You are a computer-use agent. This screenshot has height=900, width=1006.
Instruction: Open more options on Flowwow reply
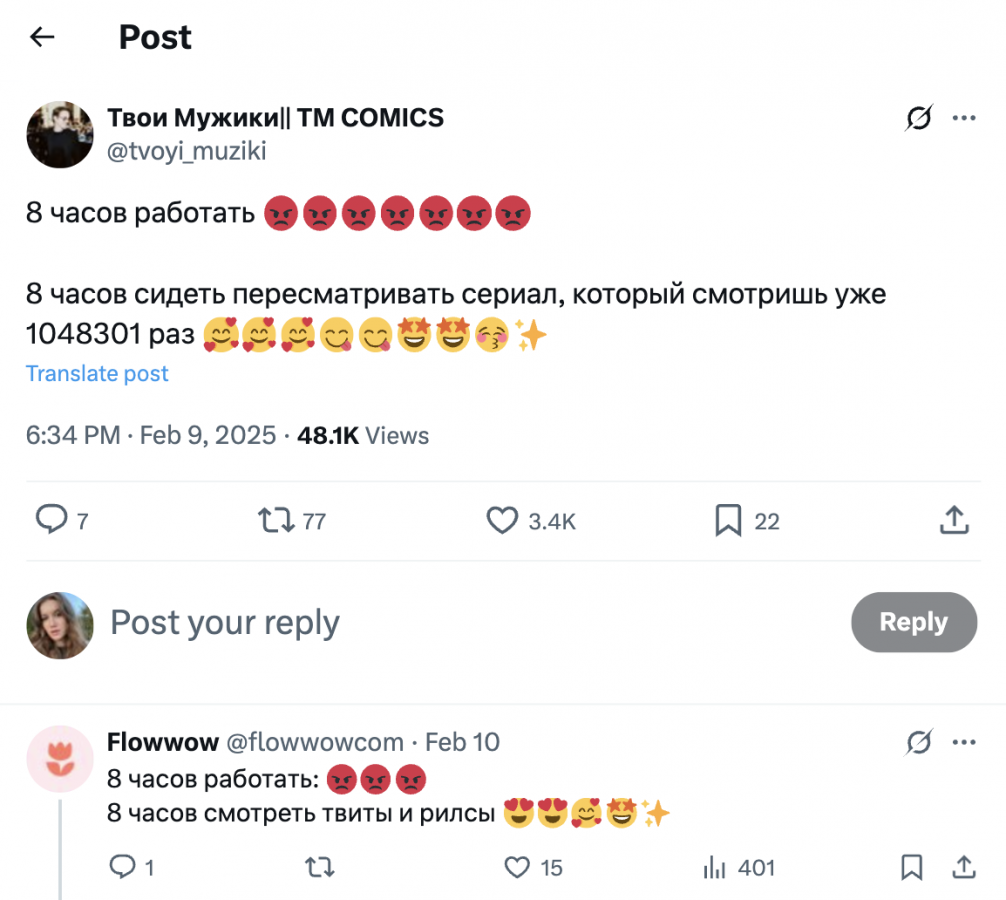click(x=964, y=743)
